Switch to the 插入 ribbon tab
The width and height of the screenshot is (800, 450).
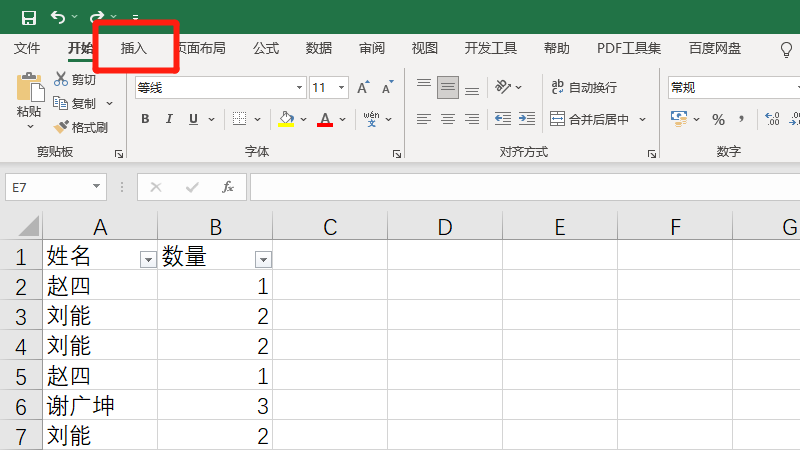134,48
